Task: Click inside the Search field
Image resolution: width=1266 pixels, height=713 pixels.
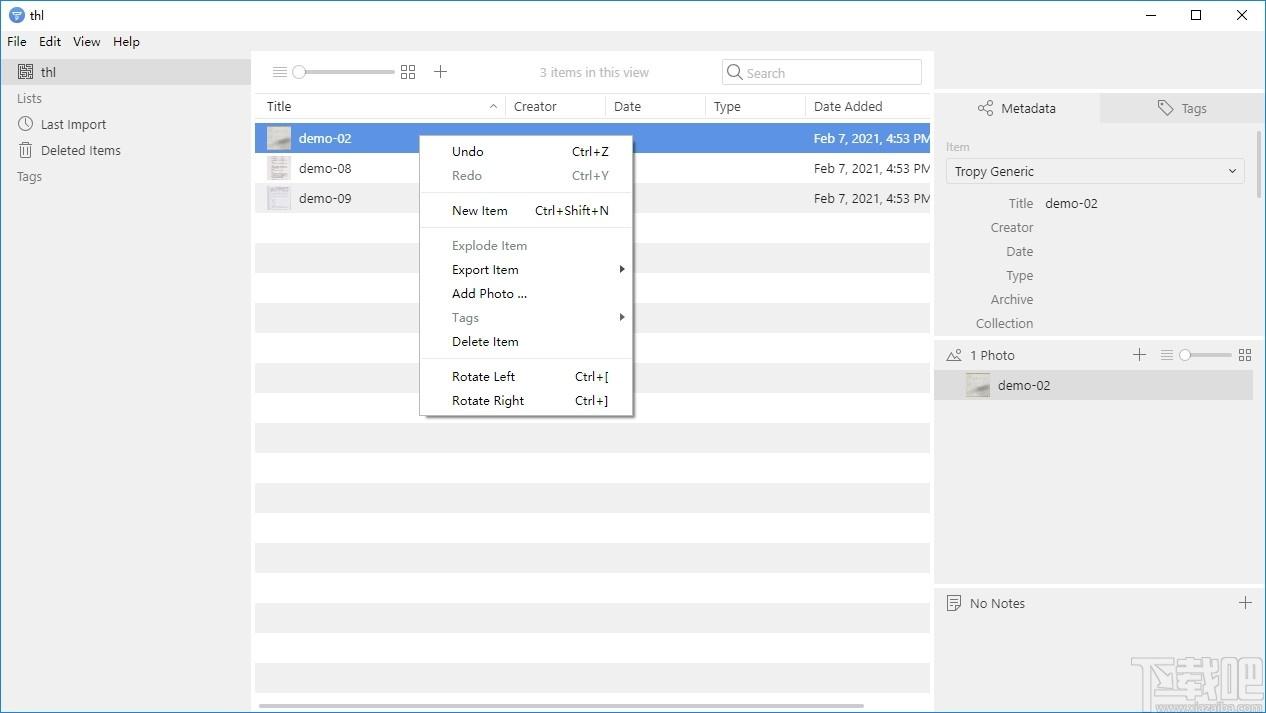Action: coord(822,72)
